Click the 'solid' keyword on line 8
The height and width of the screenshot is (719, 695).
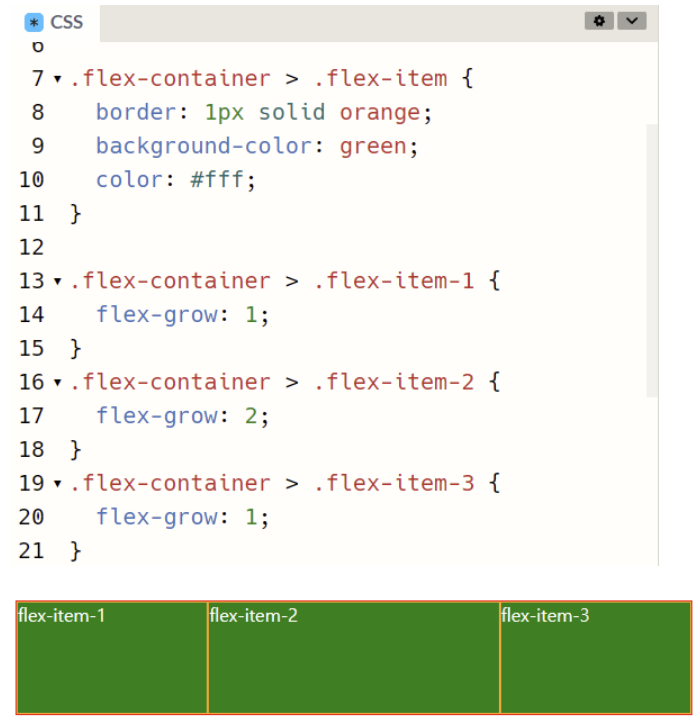click(292, 112)
